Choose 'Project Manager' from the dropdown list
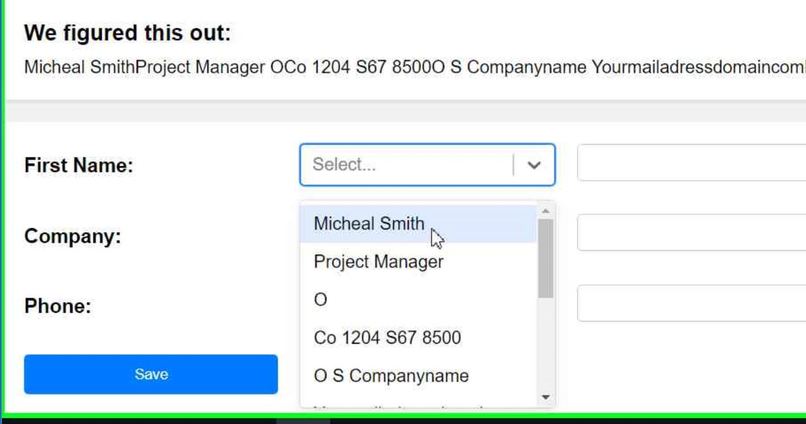 [418, 262]
